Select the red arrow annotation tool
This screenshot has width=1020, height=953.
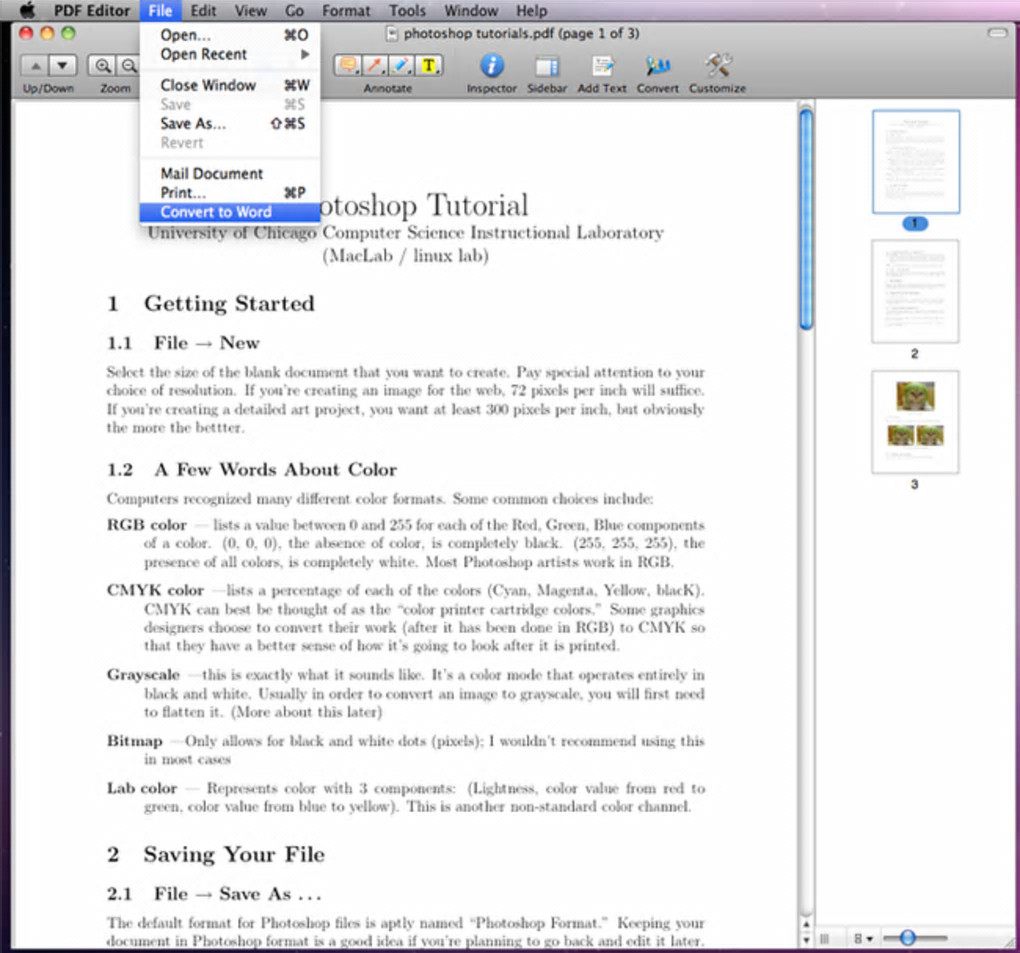coord(375,65)
